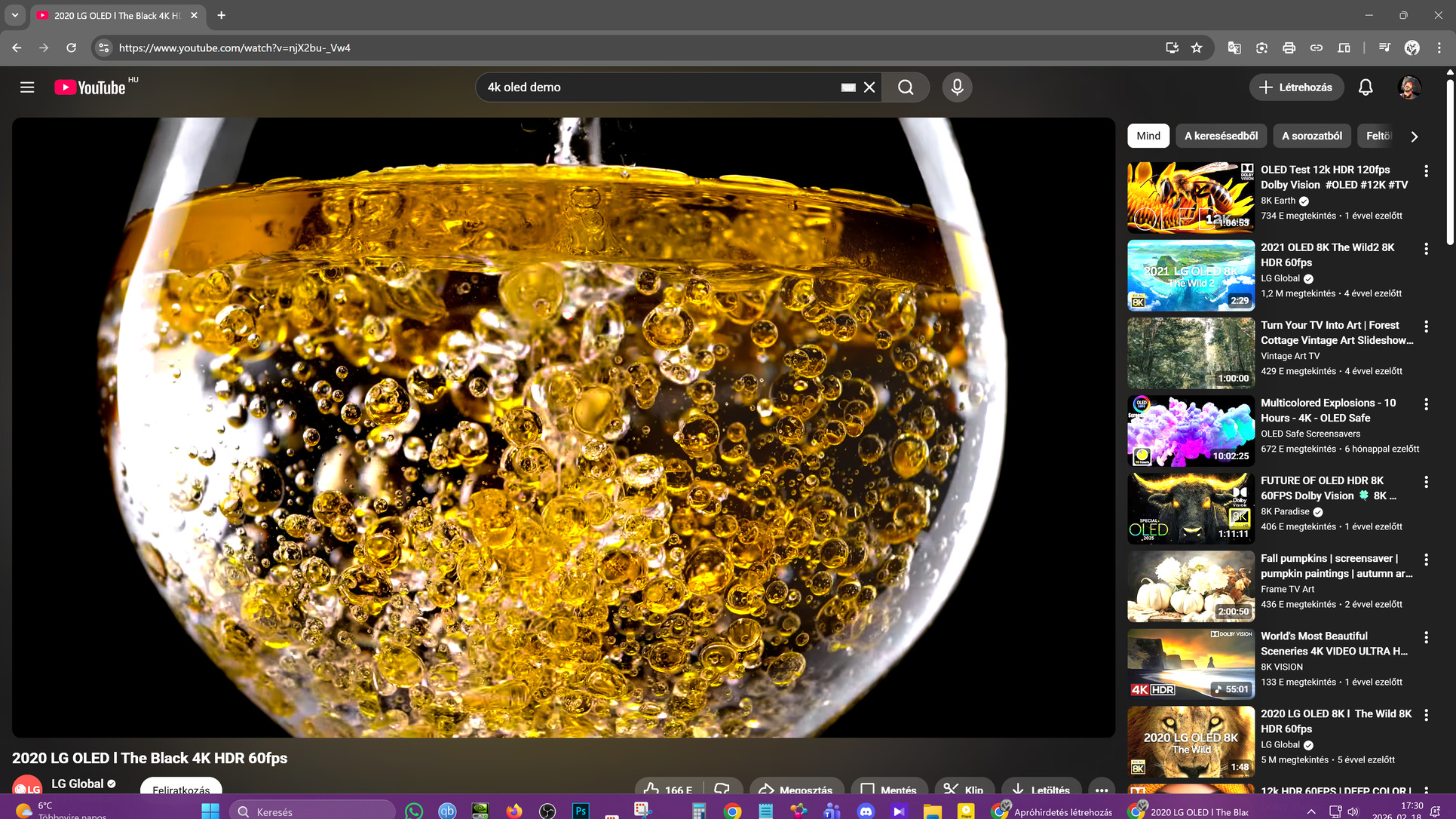Bookmark page with the star icon
1456x819 pixels.
[1197, 48]
